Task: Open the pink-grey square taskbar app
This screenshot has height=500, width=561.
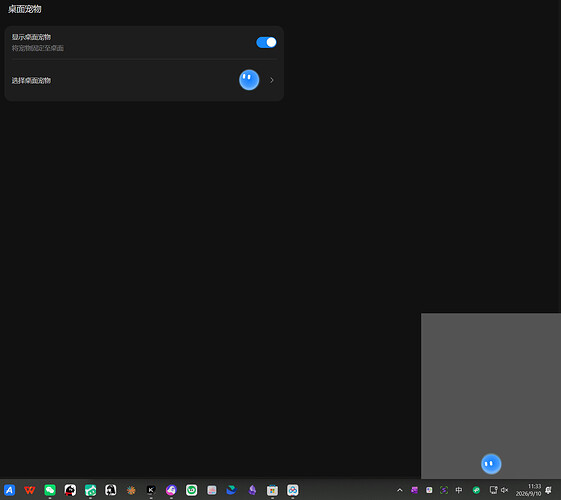Action: [212, 490]
